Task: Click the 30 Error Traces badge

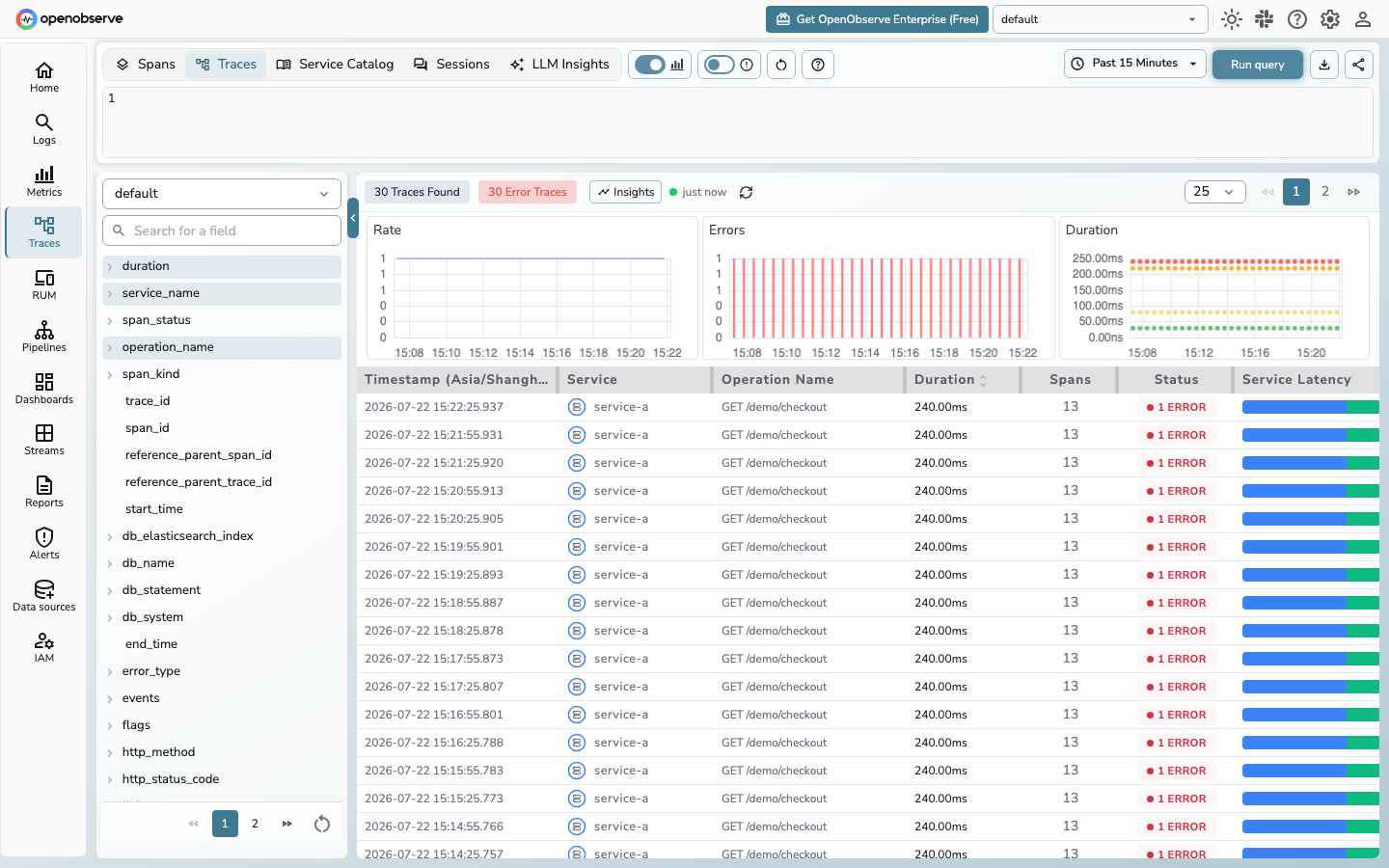Action: tap(528, 192)
